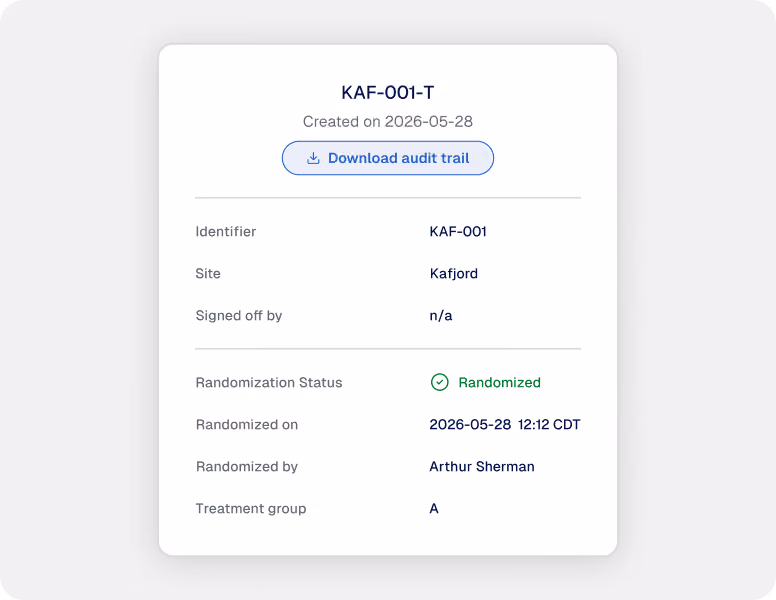This screenshot has width=776, height=600.
Task: Click the Site label
Action: click(x=208, y=273)
